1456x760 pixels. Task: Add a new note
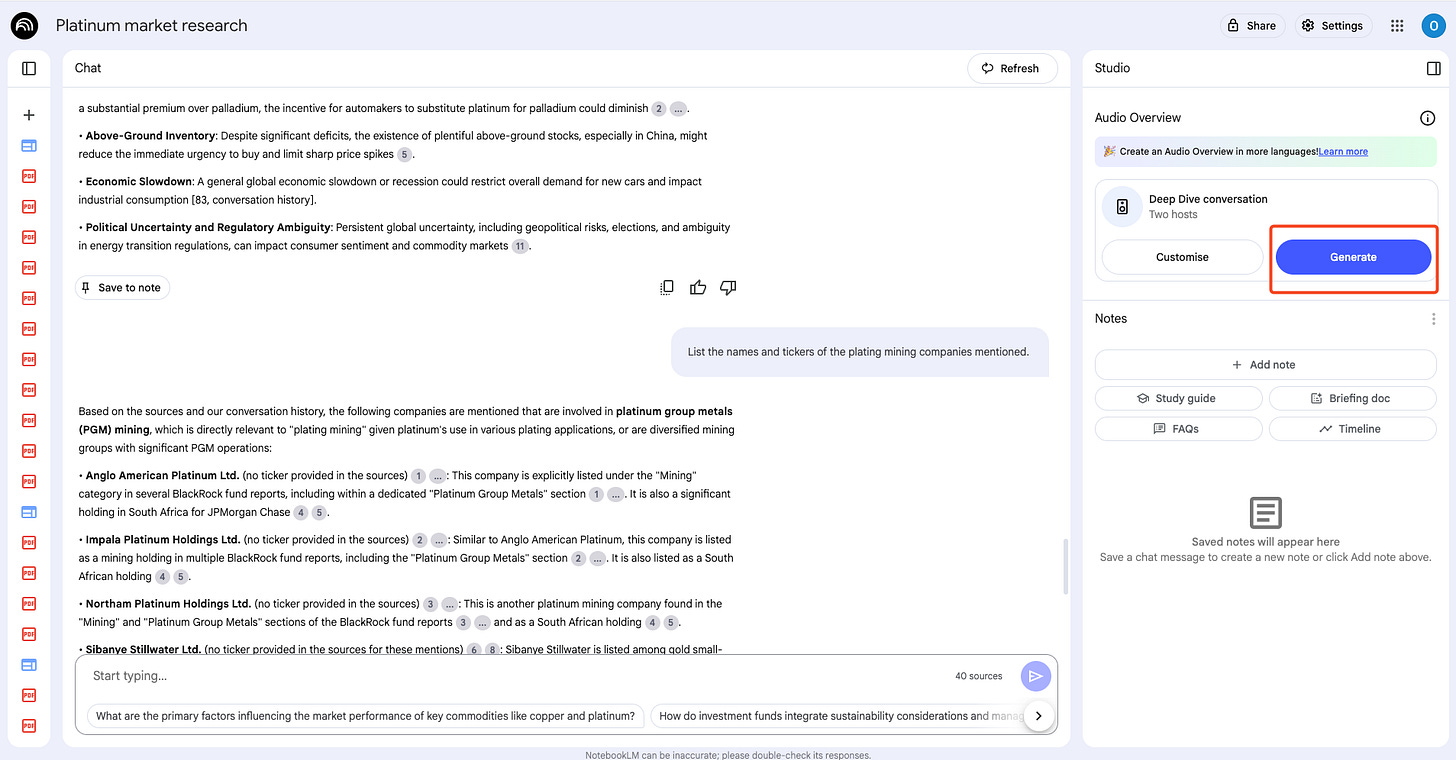(x=1265, y=365)
